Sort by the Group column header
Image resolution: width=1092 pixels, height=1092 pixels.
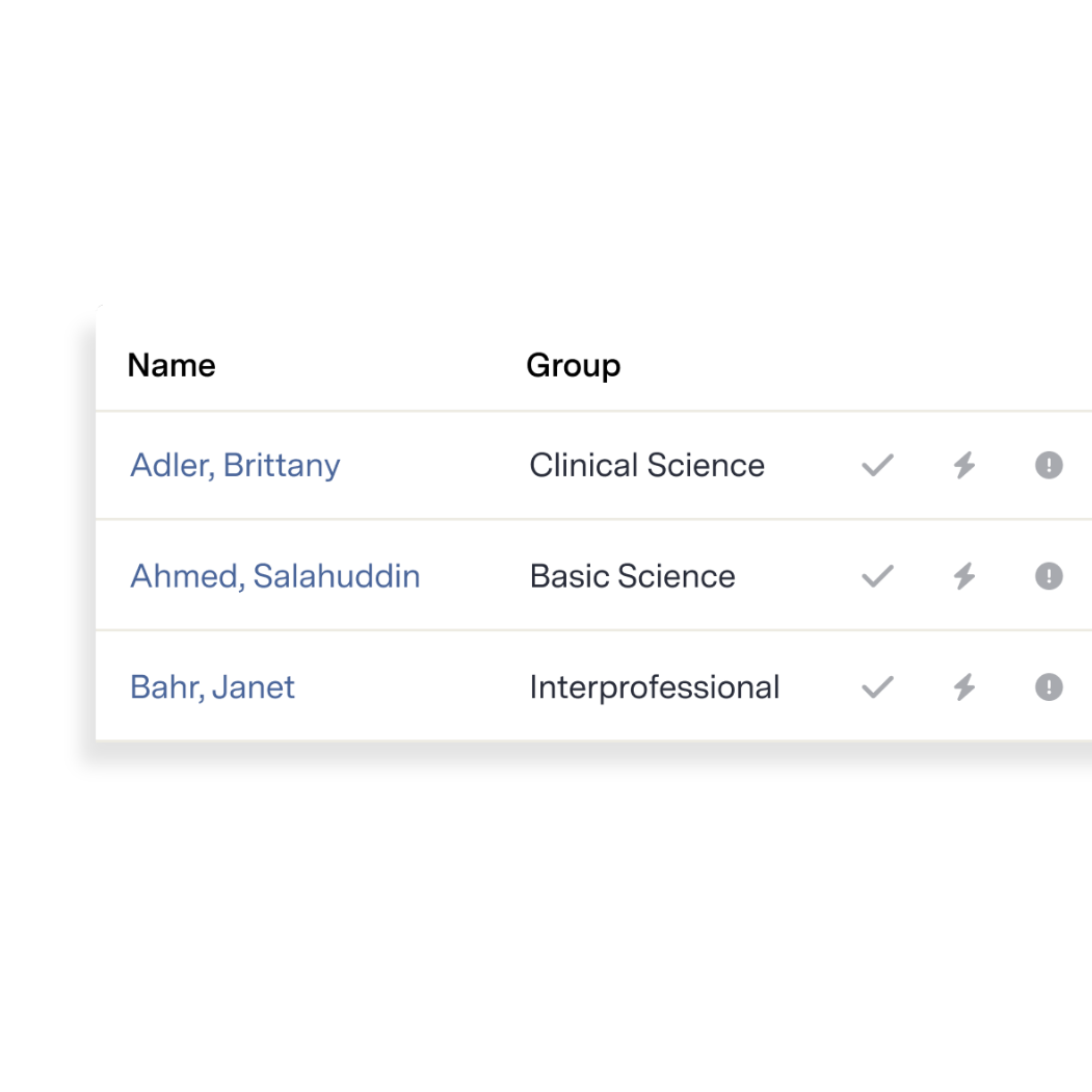click(x=573, y=365)
